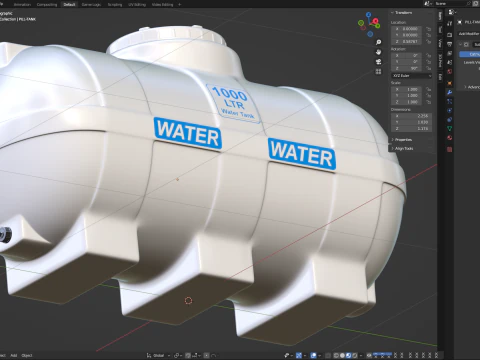Select the highlighted Catmull-Clark button
The width and height of the screenshot is (480, 360).
point(470,54)
